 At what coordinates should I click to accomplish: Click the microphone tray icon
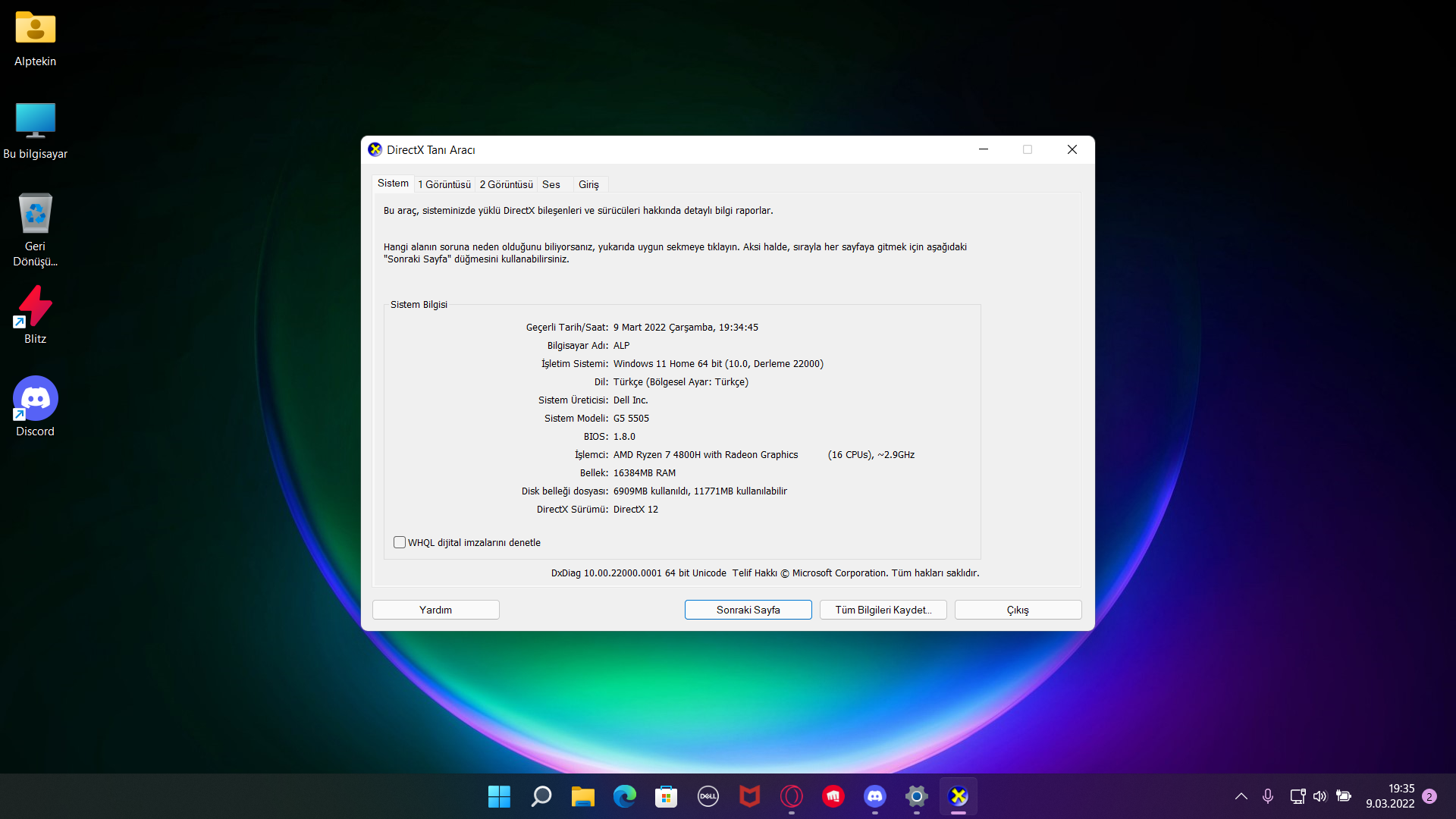1268,796
